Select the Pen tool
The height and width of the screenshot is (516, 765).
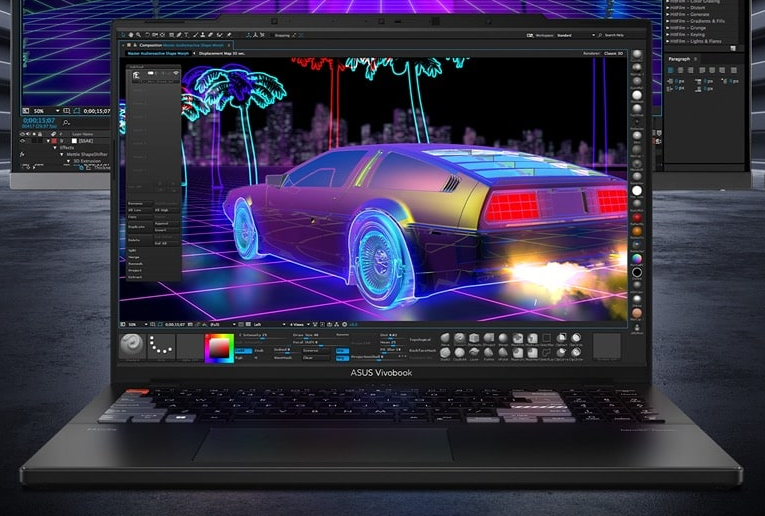179,35
